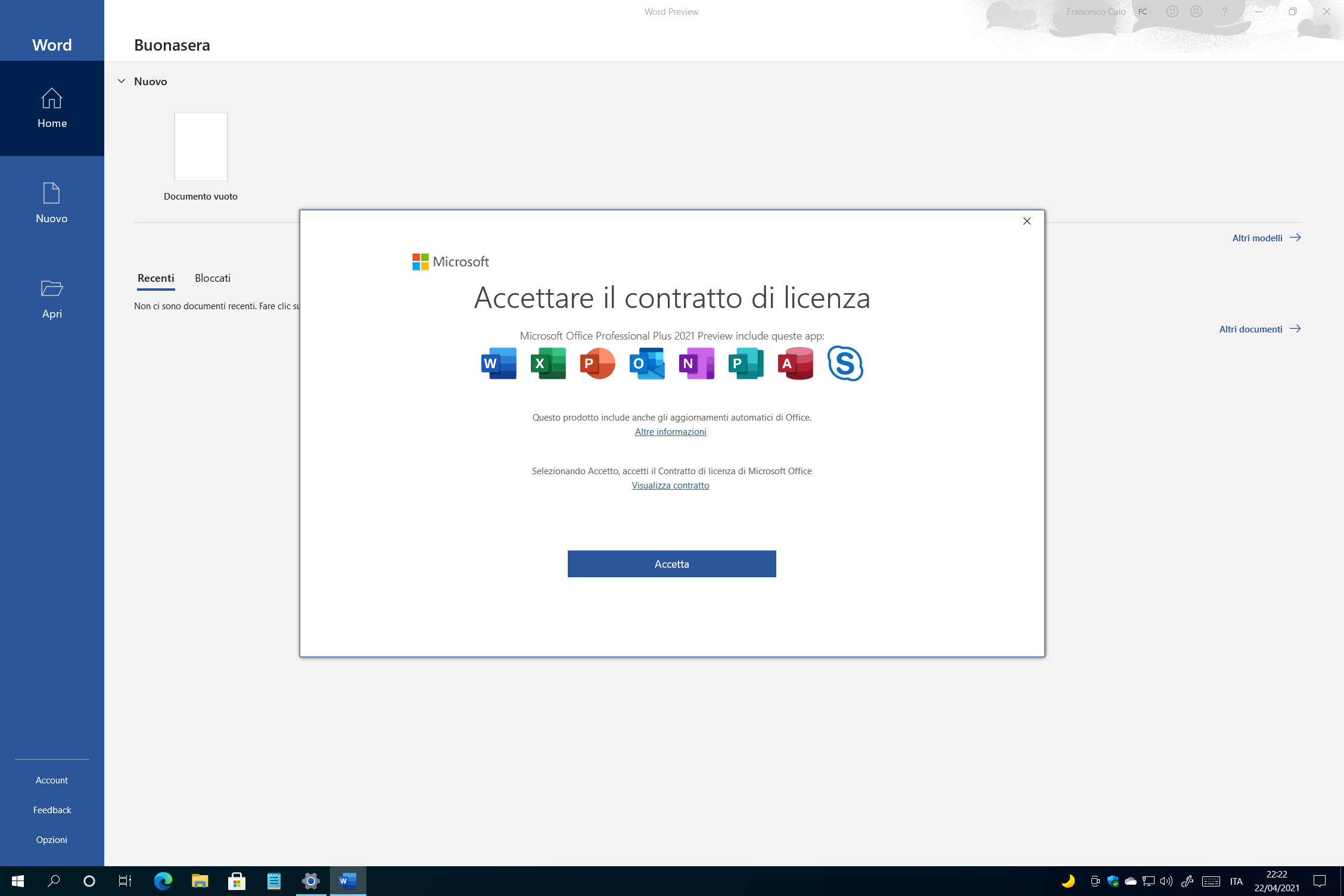Switch to the Recenti tab
Viewport: 1344px width, 896px height.
[x=156, y=278]
